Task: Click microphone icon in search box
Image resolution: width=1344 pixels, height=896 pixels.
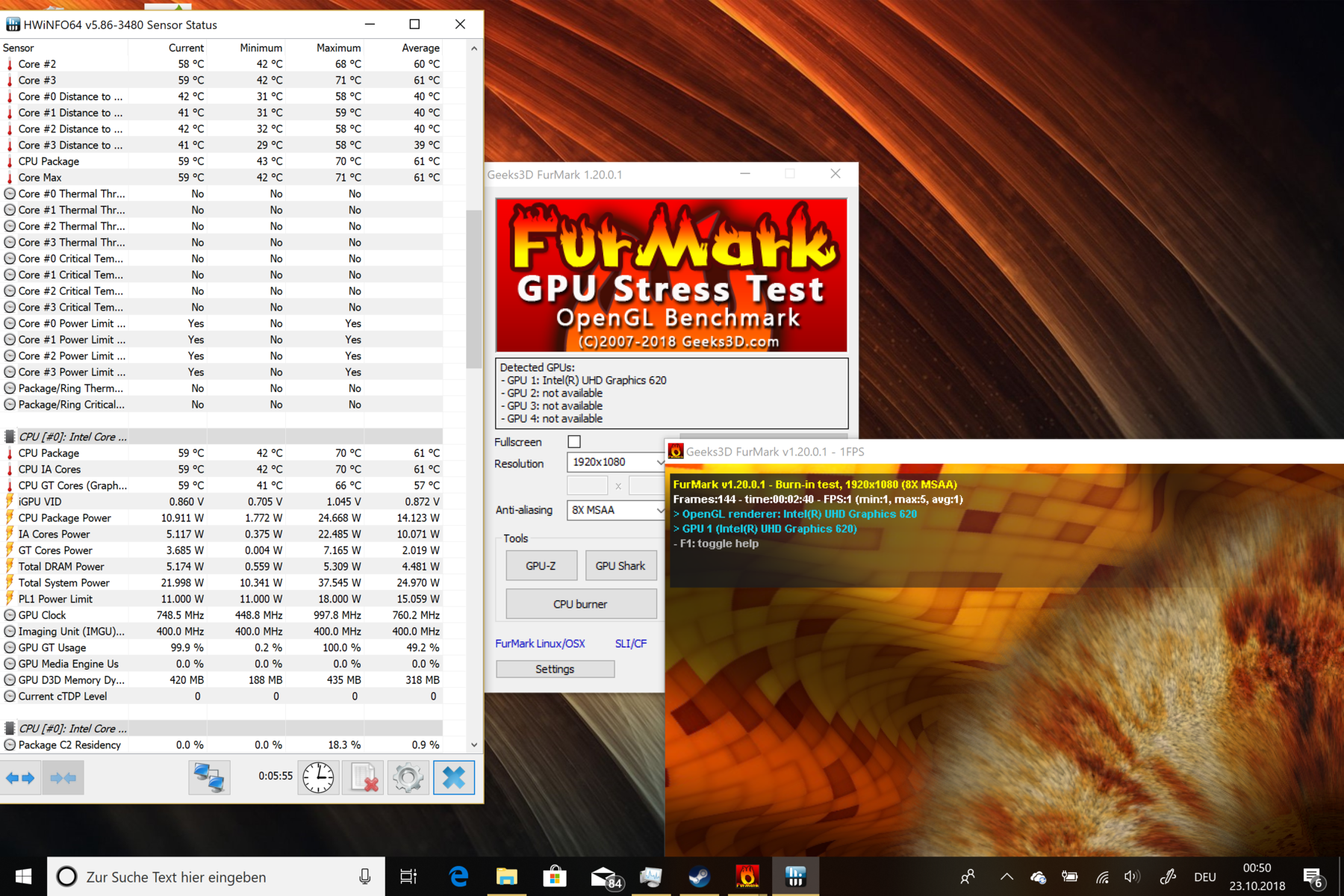Action: click(364, 877)
